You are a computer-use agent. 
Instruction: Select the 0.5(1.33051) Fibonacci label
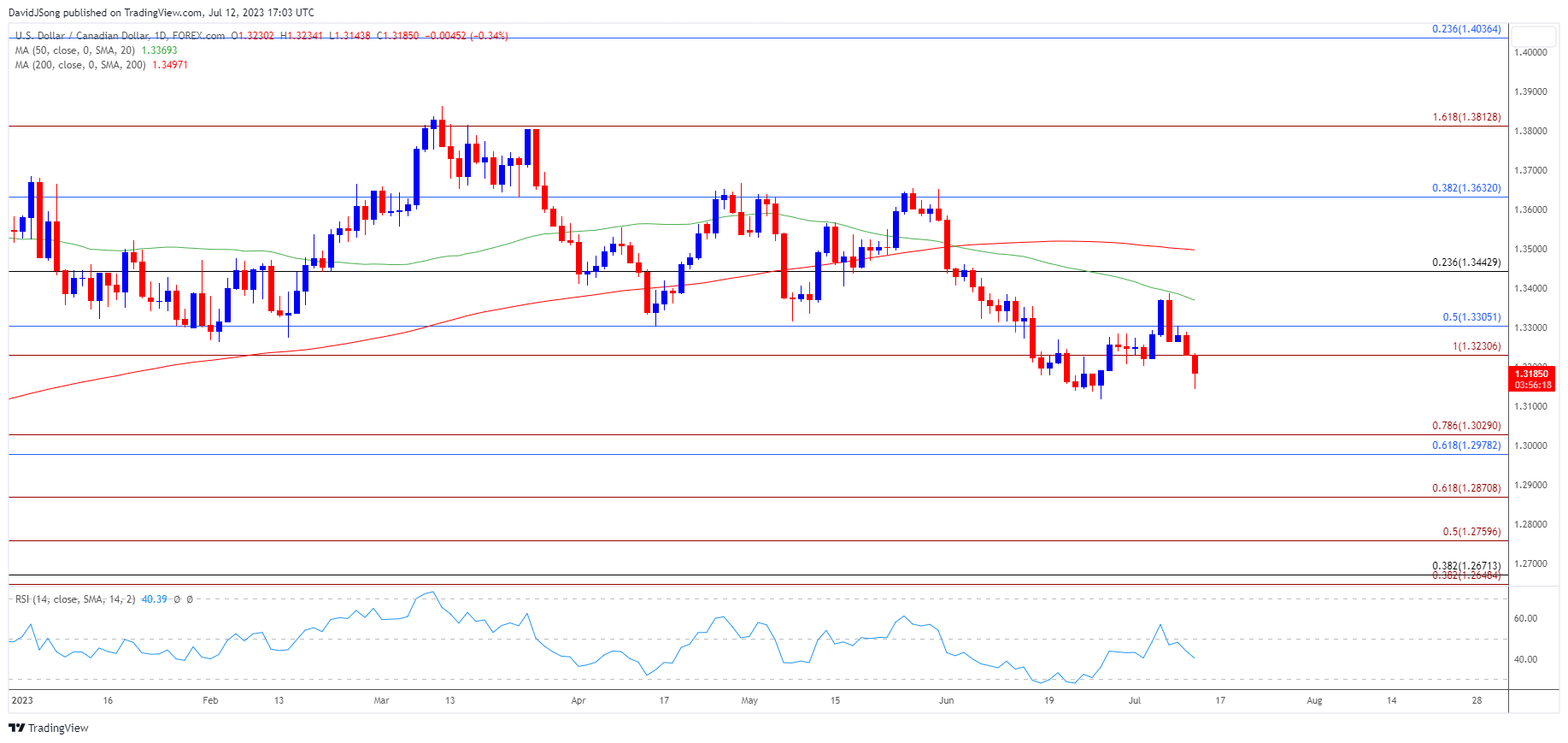[1471, 317]
